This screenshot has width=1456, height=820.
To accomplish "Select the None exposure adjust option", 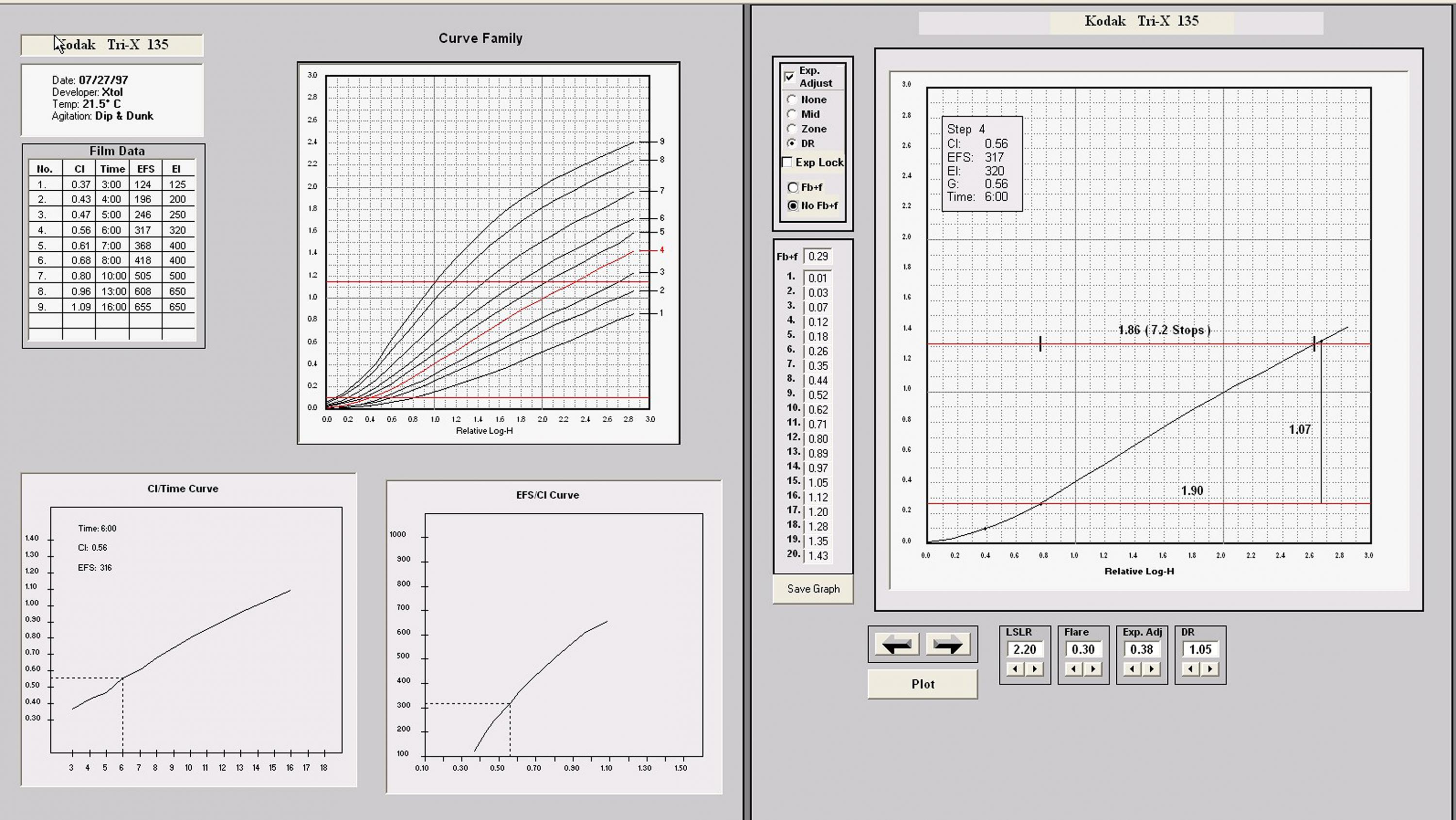I will click(x=792, y=99).
